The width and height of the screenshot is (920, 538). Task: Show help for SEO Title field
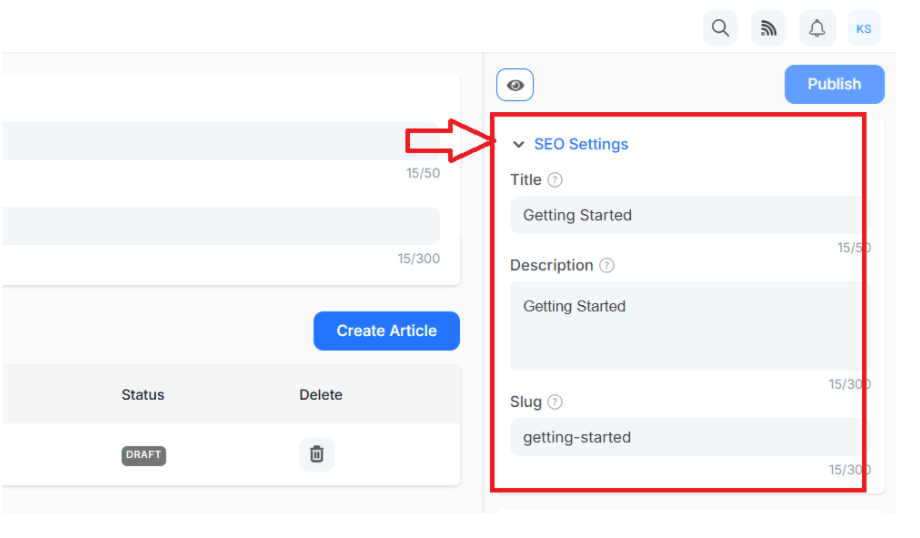554,180
